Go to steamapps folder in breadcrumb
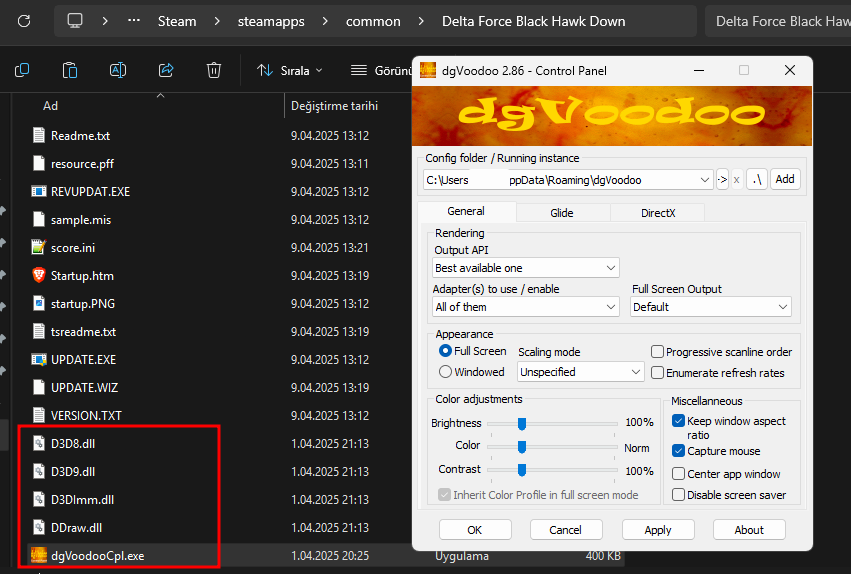The height and width of the screenshot is (574, 851). [271, 22]
